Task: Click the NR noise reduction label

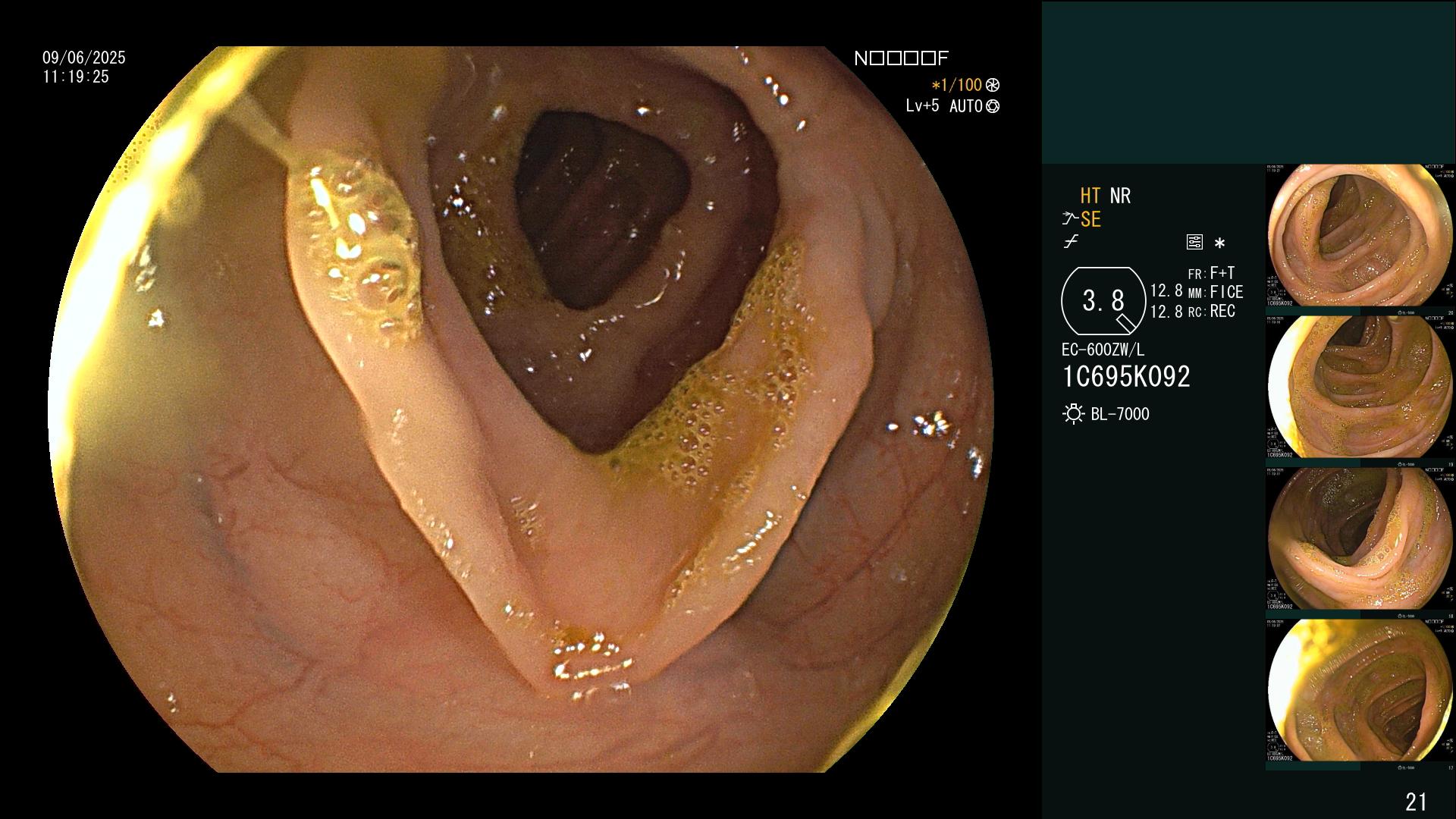Action: click(1120, 196)
